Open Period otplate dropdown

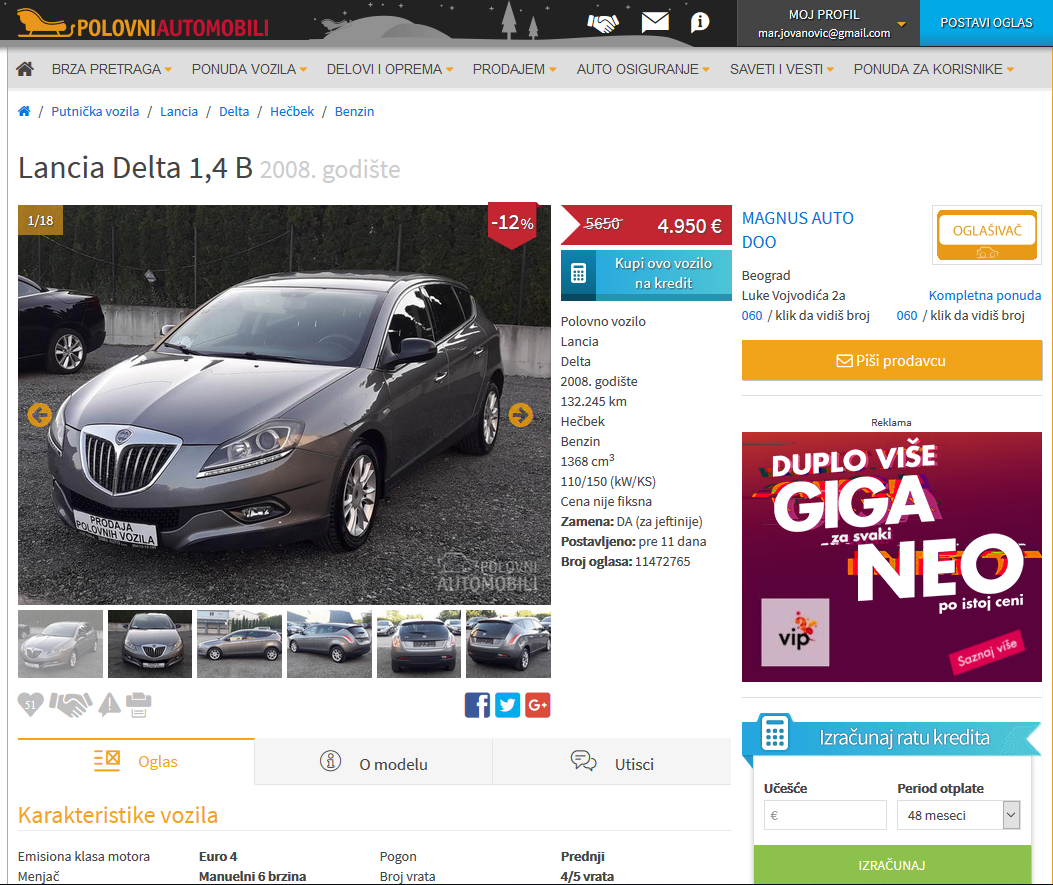click(x=958, y=815)
